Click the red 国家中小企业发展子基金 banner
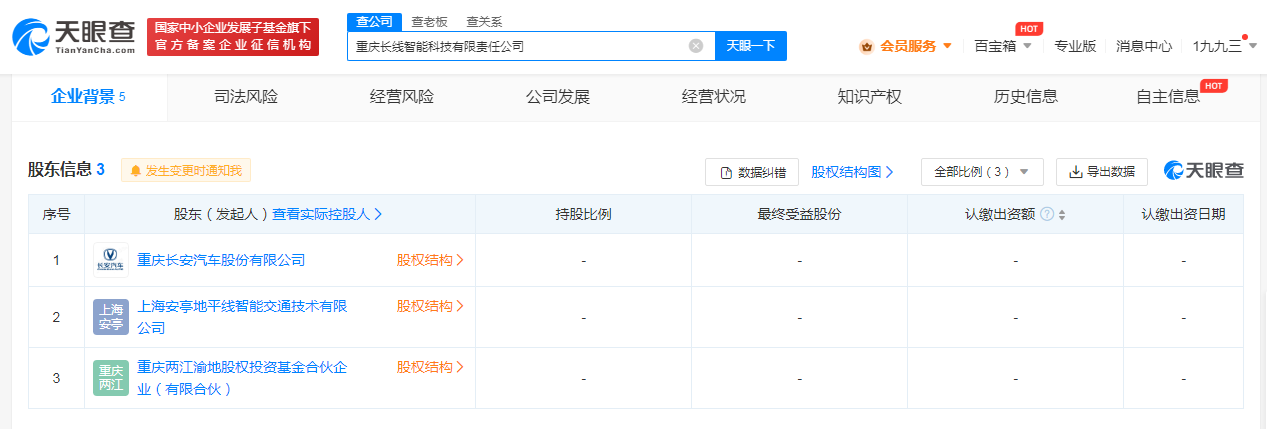 233,37
